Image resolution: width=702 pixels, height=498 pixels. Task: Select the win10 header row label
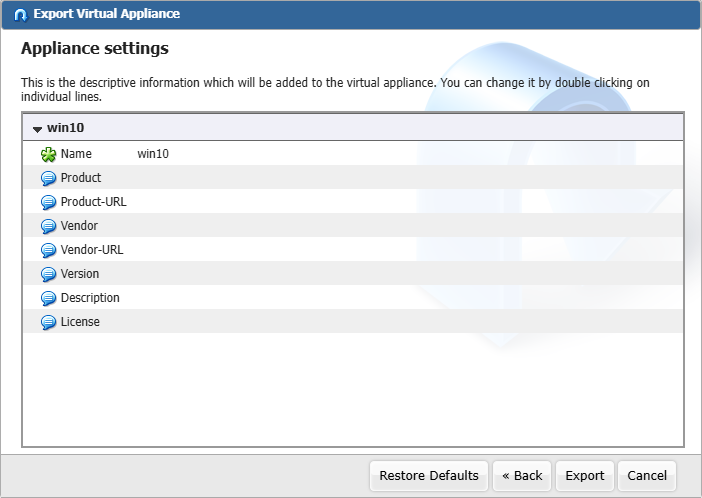coord(65,128)
